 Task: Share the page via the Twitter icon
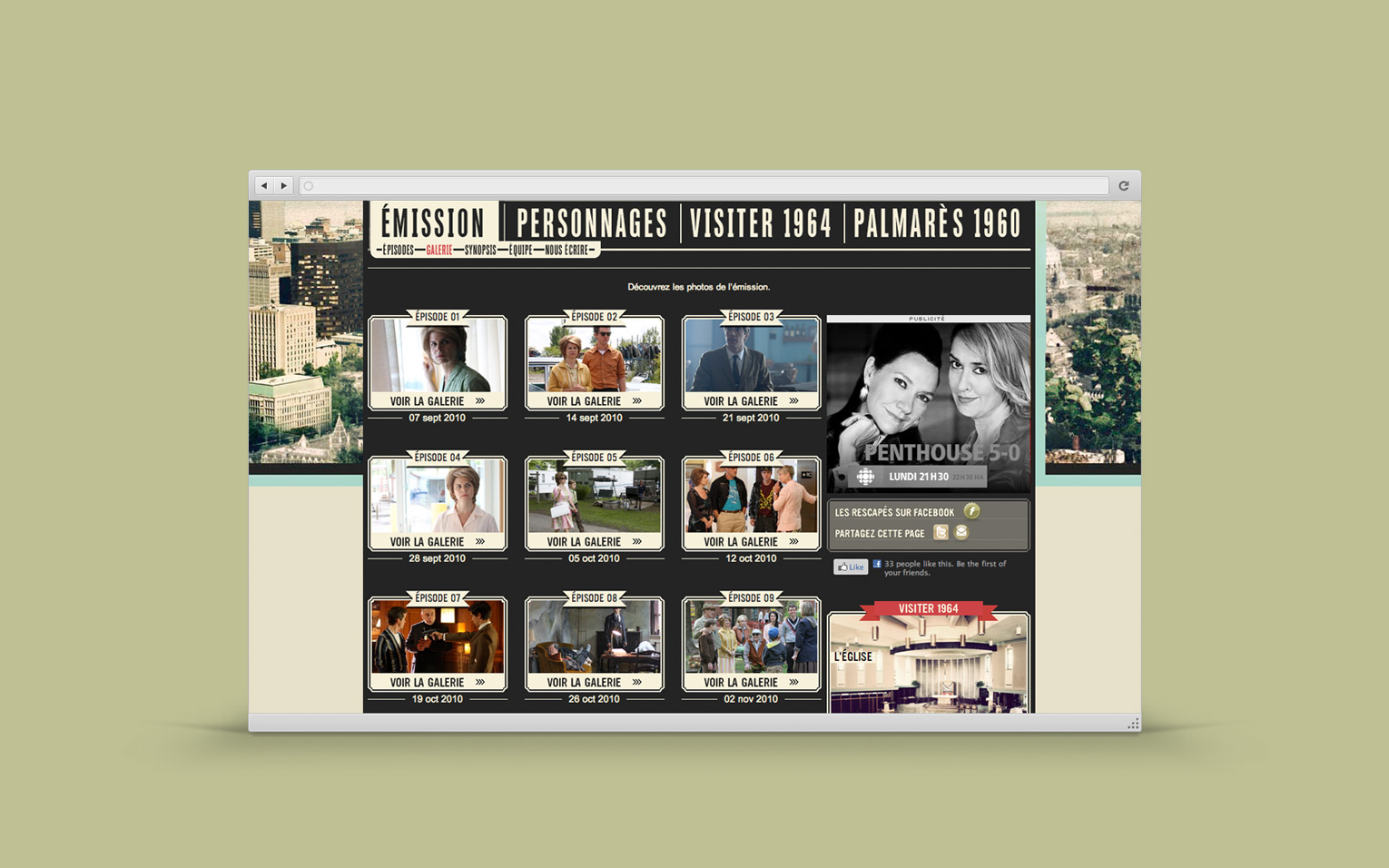point(941,533)
